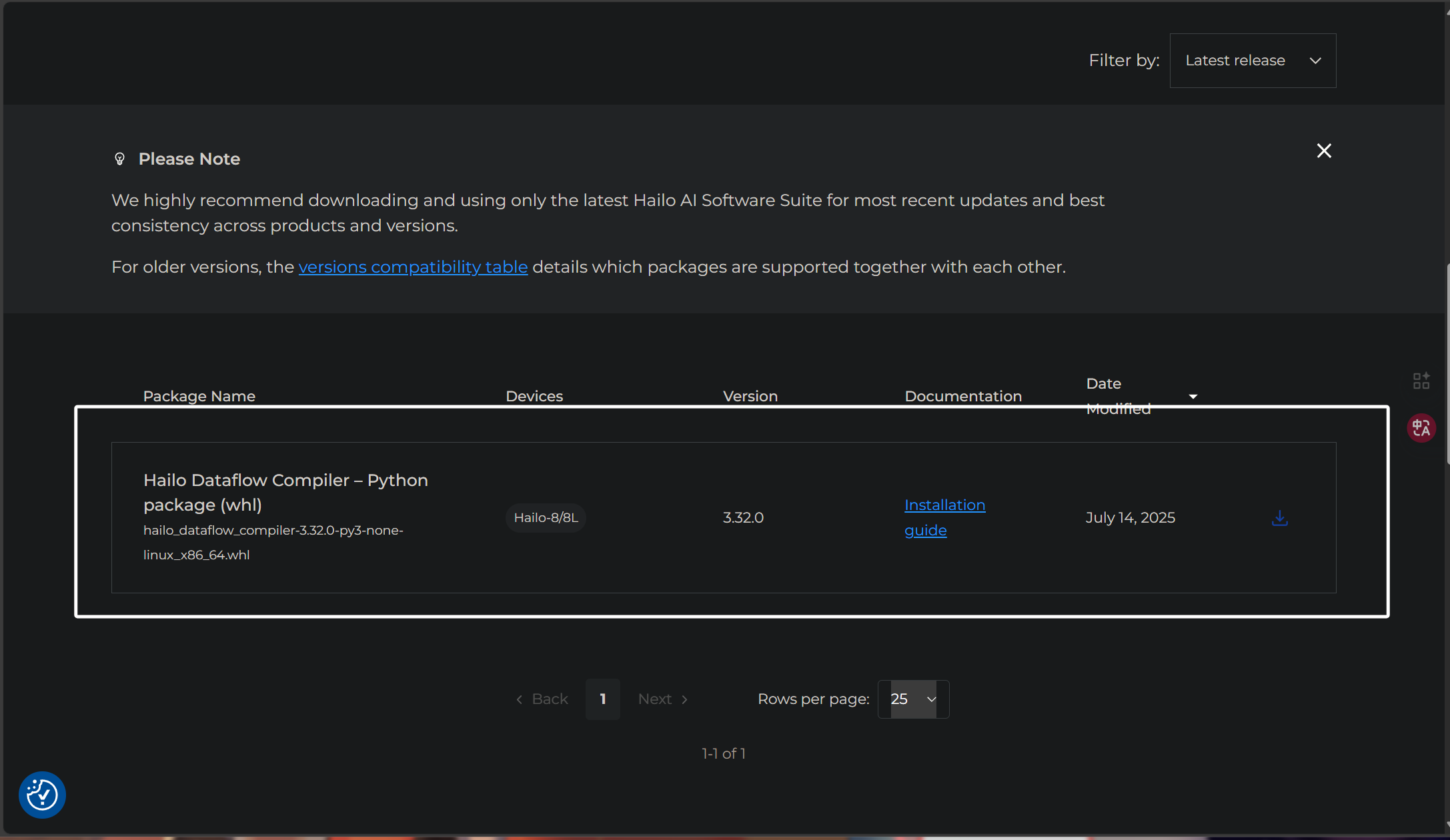Open the Installation guide link

(944, 517)
